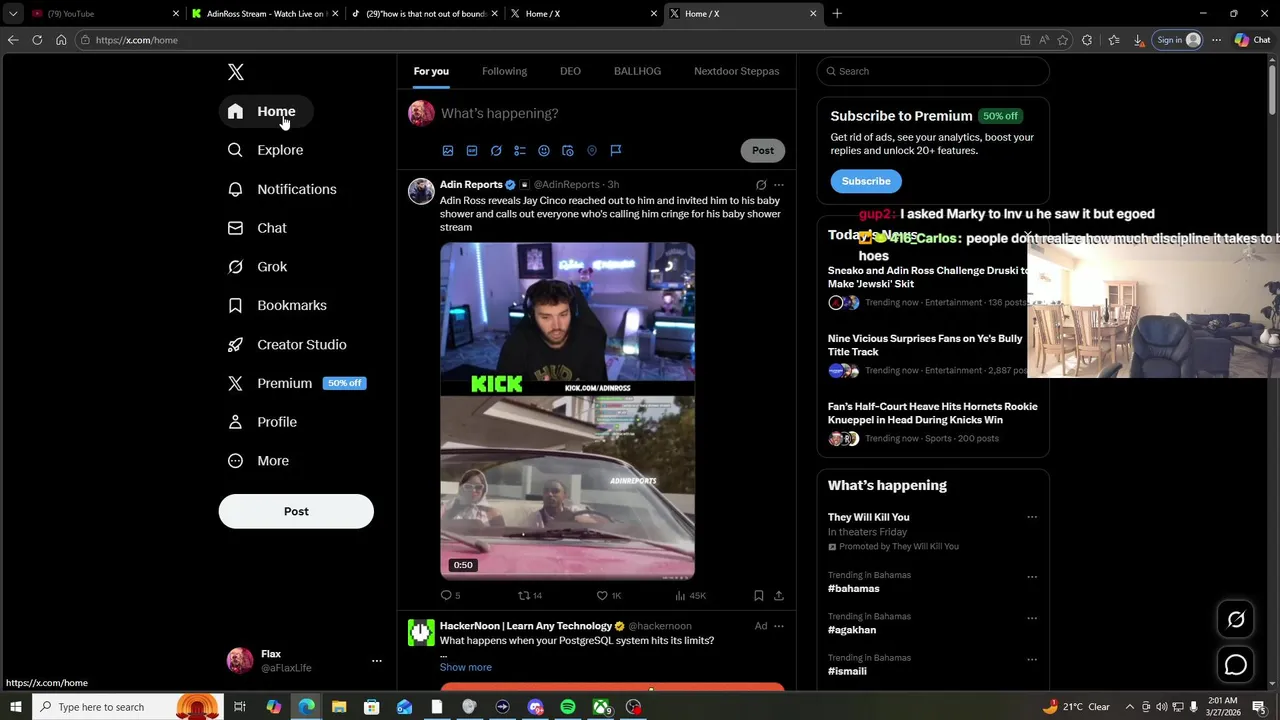
Task: Open floating chat bubble at bottom right
Action: 1236,665
